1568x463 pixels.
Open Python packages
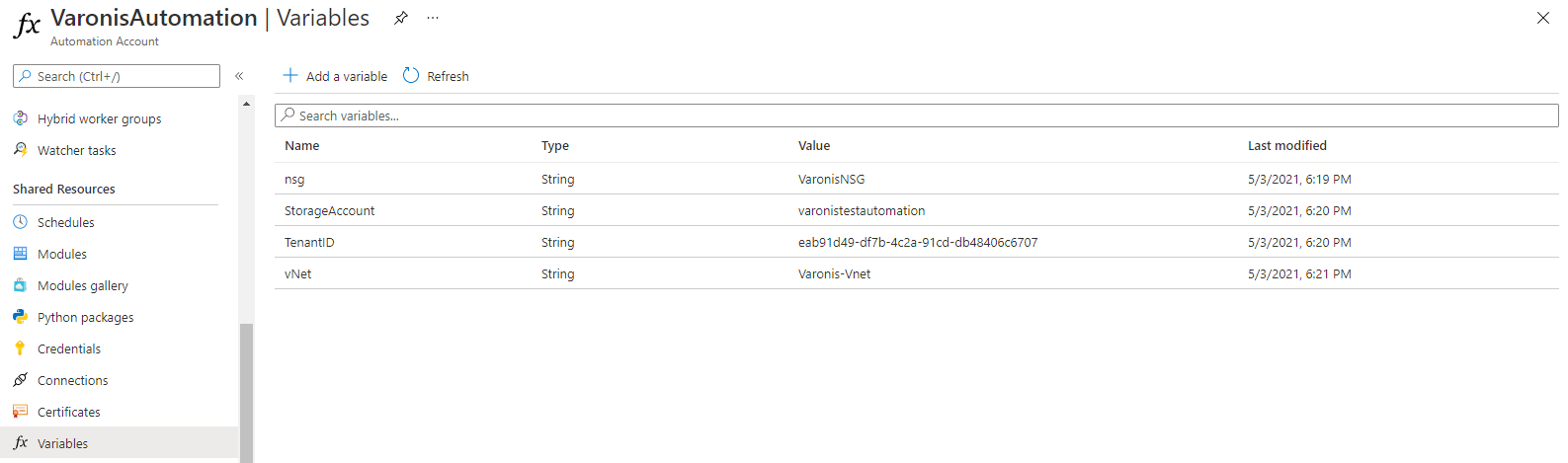click(x=85, y=317)
